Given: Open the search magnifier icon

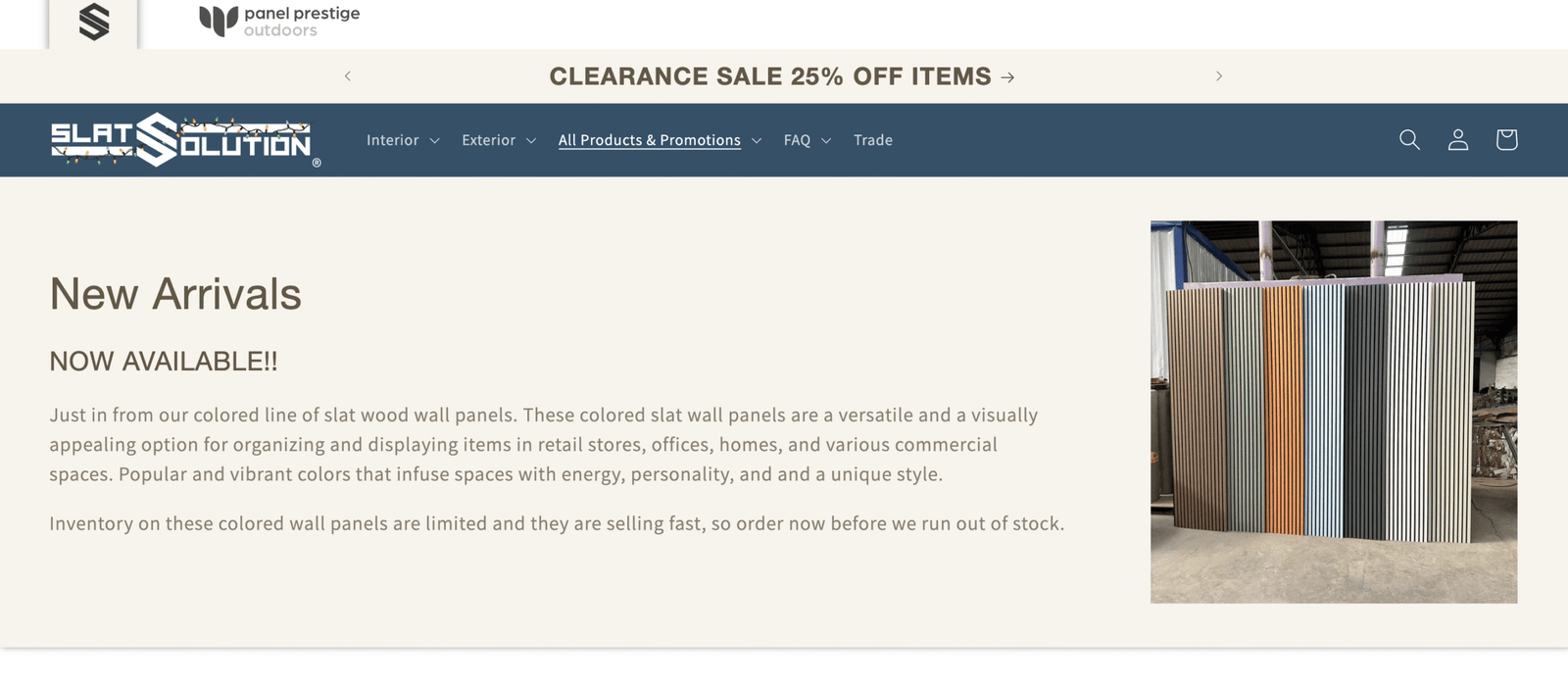Looking at the screenshot, I should (x=1409, y=140).
